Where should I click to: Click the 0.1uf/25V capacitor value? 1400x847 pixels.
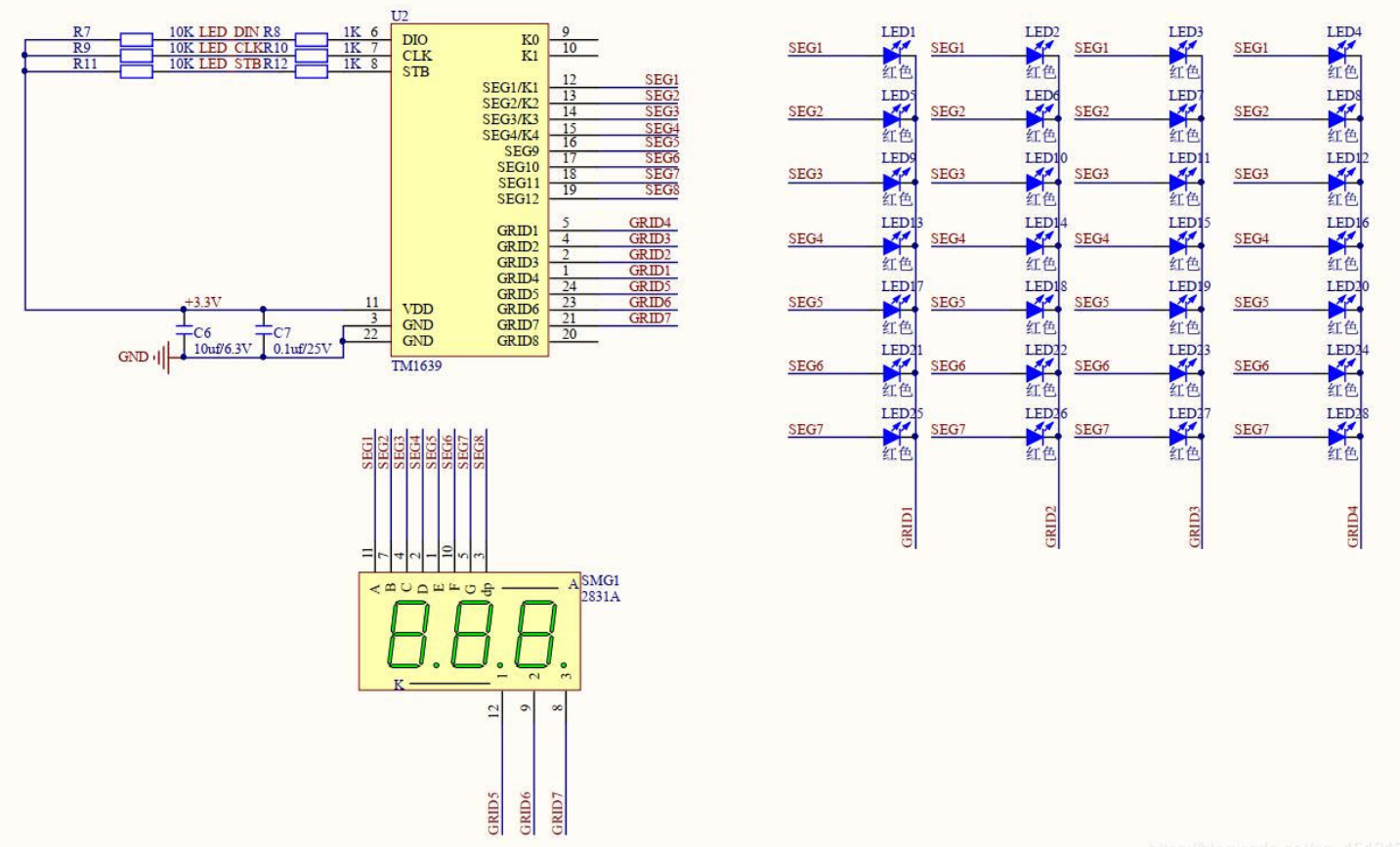302,349
